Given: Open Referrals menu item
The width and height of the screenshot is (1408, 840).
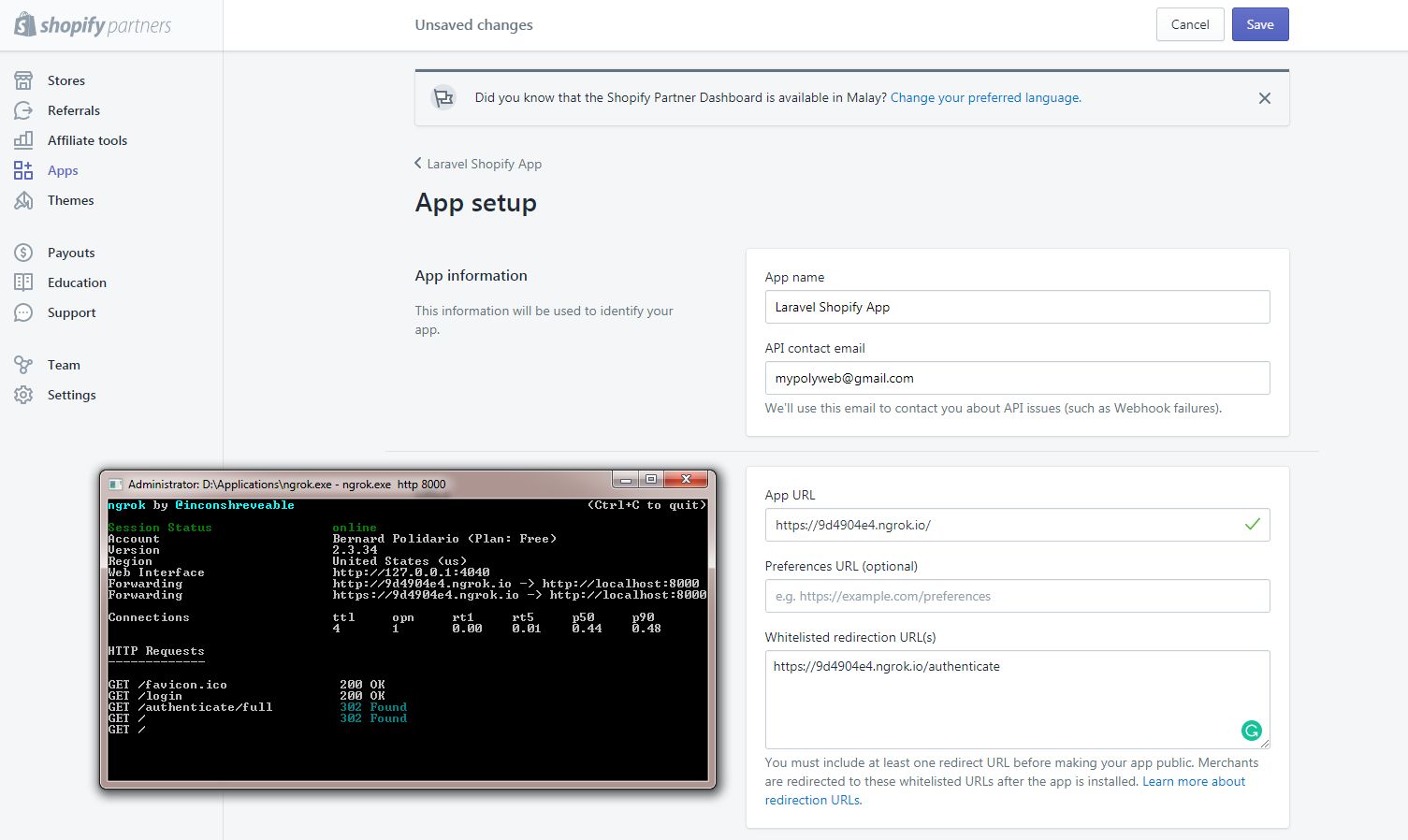Looking at the screenshot, I should coord(74,110).
